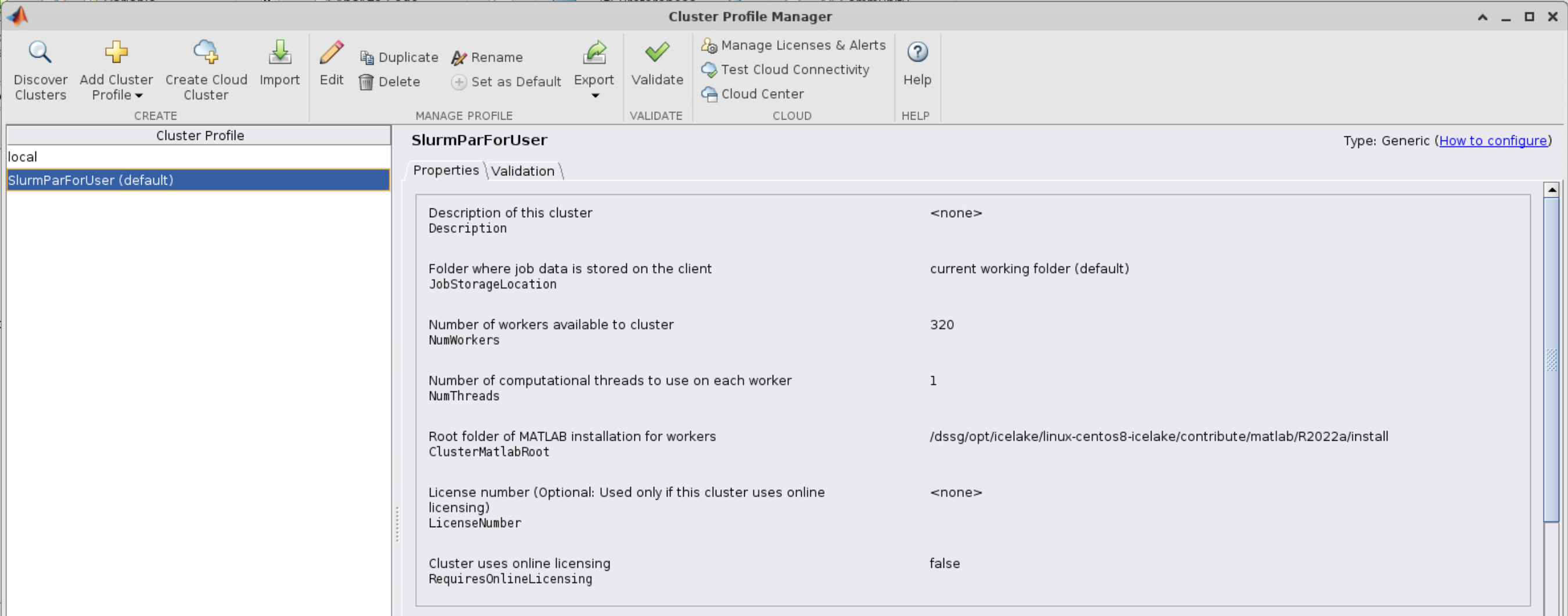Image resolution: width=1568 pixels, height=616 pixels.
Task: Delete the selected cluster profile
Action: click(x=390, y=81)
